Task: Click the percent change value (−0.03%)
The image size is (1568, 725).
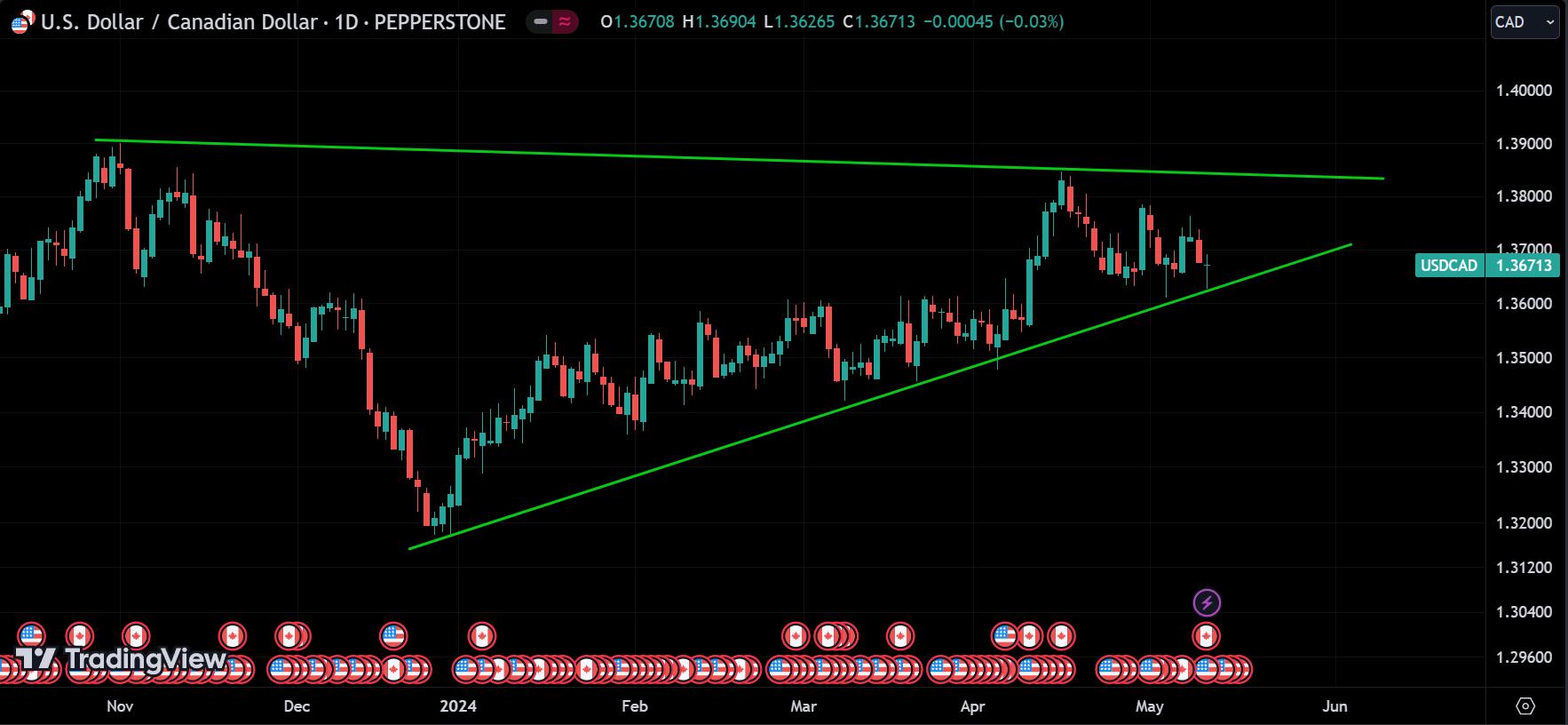Action: (x=1032, y=21)
